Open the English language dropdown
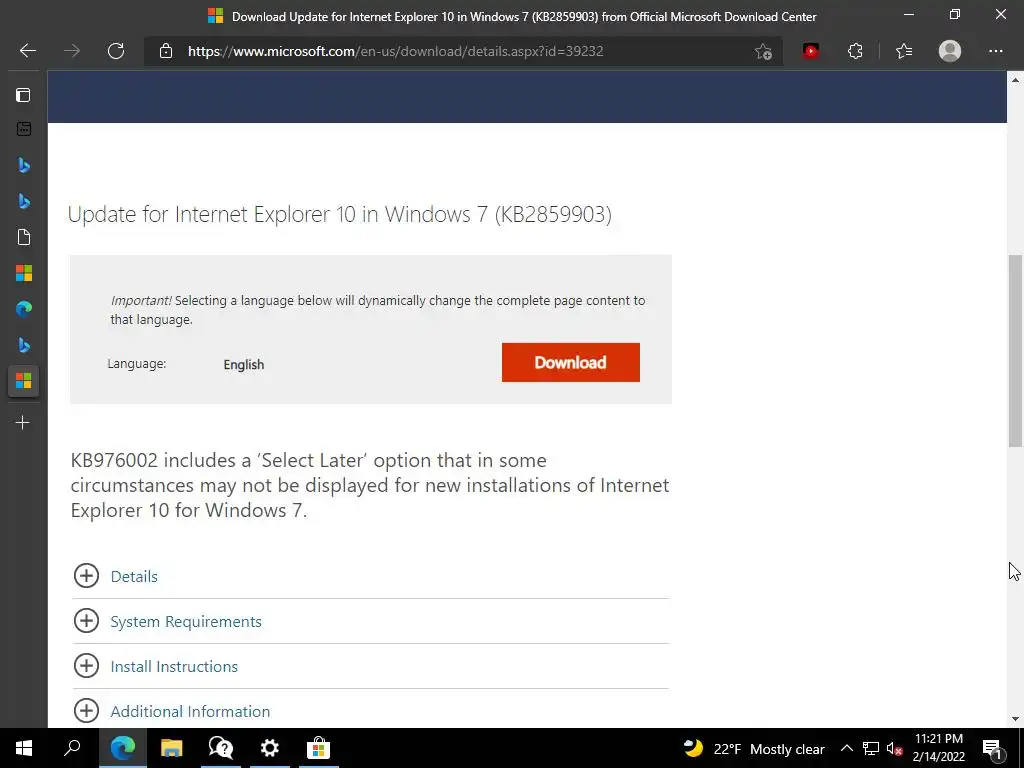1024x768 pixels. coord(244,364)
